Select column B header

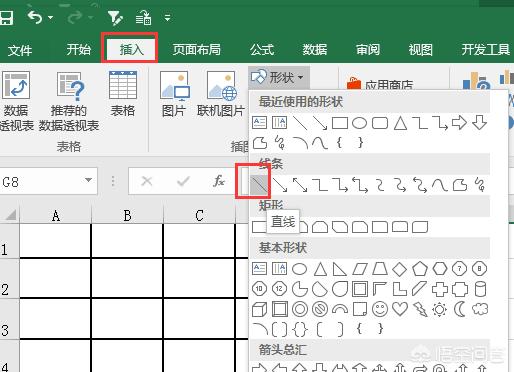click(x=127, y=216)
